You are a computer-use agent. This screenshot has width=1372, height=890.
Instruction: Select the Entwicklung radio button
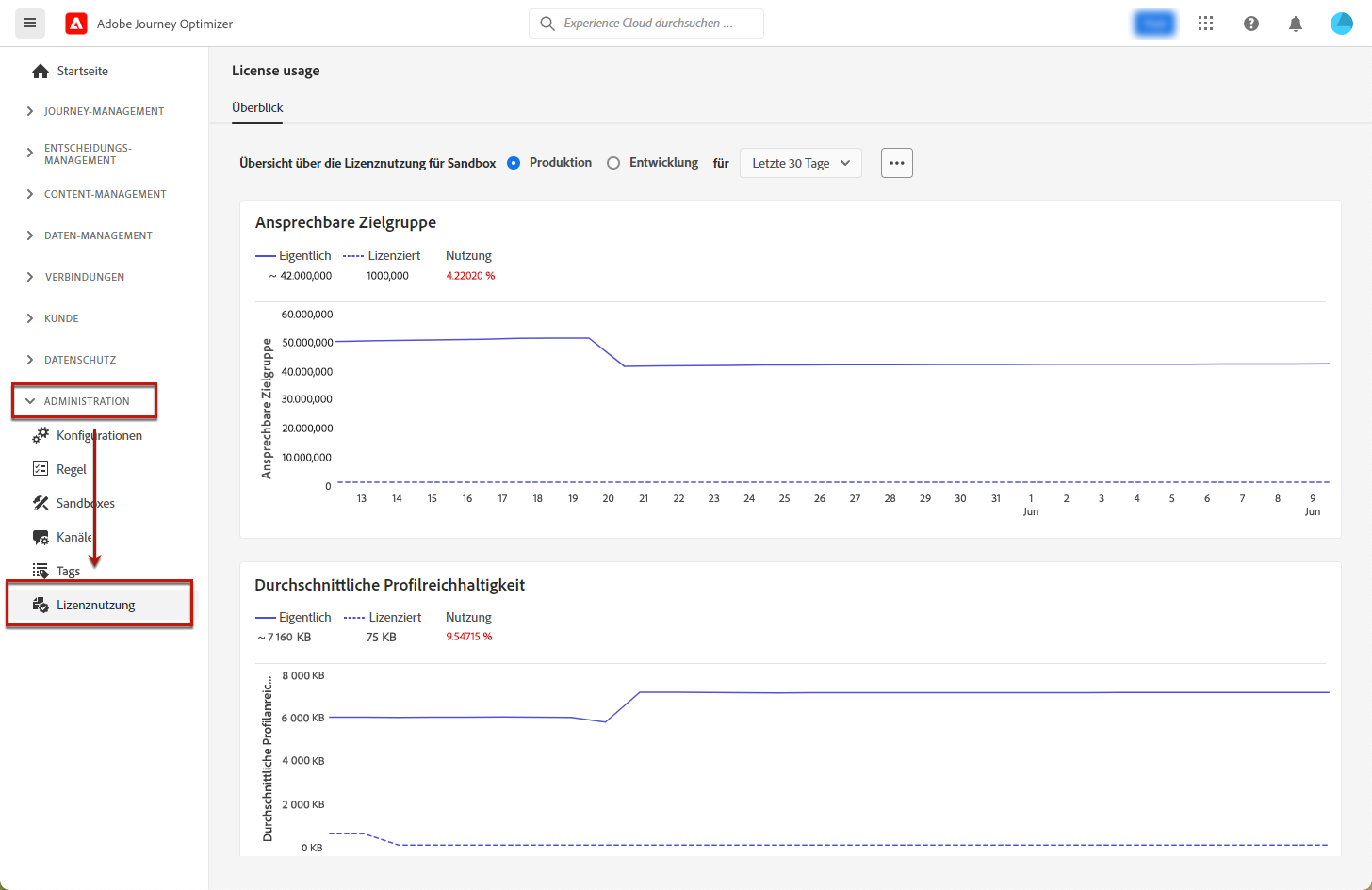[613, 163]
